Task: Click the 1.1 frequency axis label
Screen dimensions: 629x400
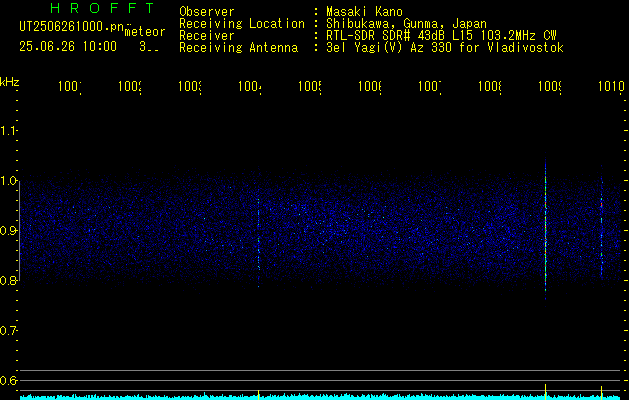Action: tap(9, 131)
